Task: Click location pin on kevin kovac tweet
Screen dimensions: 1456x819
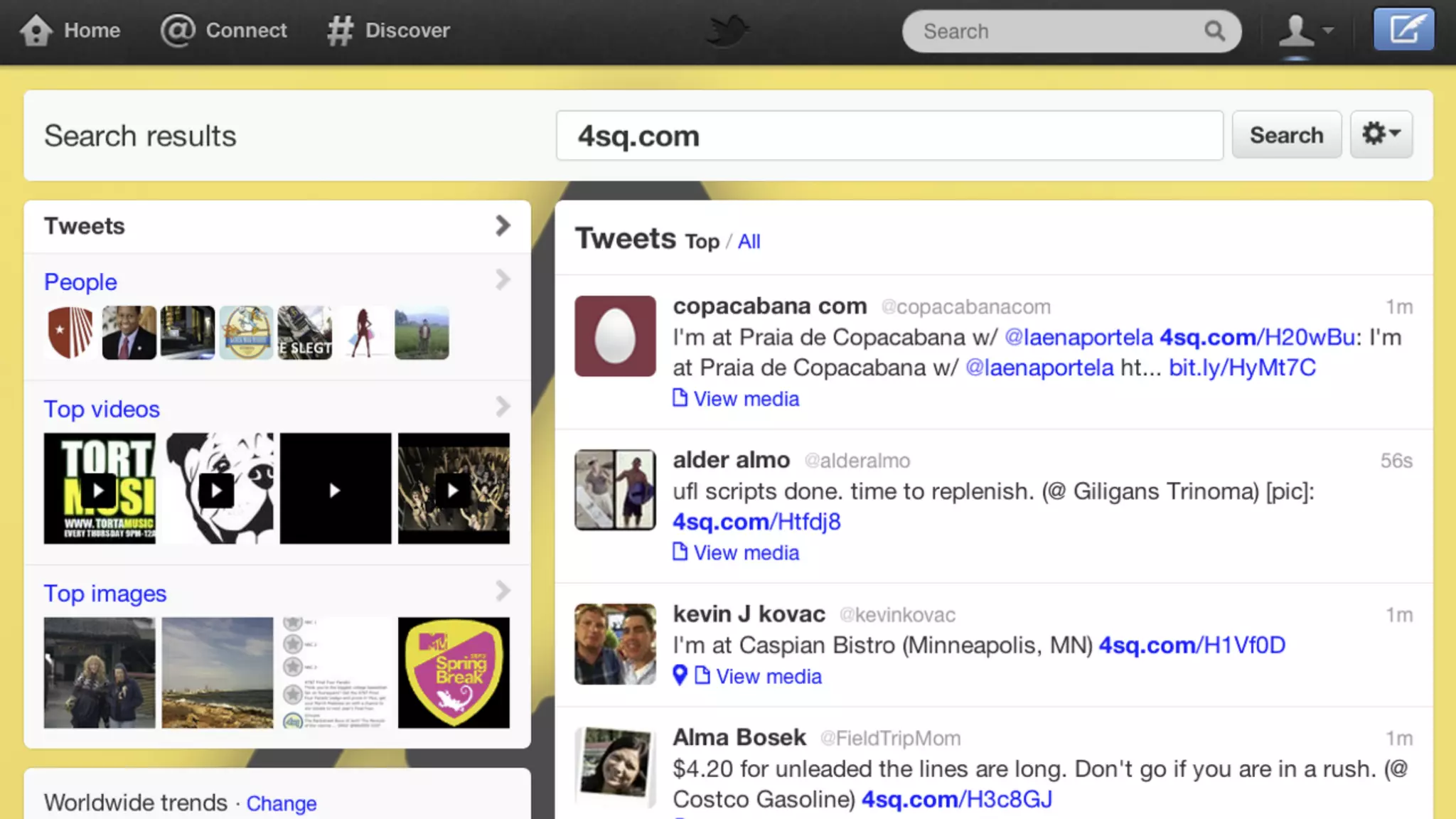Action: (x=680, y=675)
